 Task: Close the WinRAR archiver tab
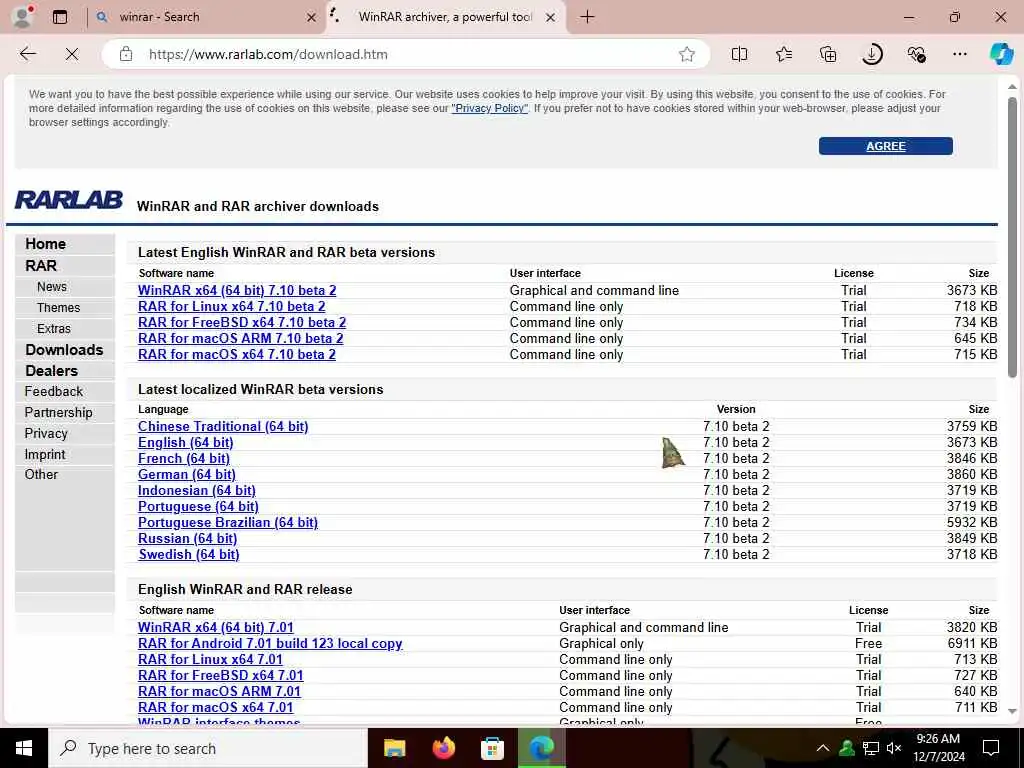[x=551, y=18]
